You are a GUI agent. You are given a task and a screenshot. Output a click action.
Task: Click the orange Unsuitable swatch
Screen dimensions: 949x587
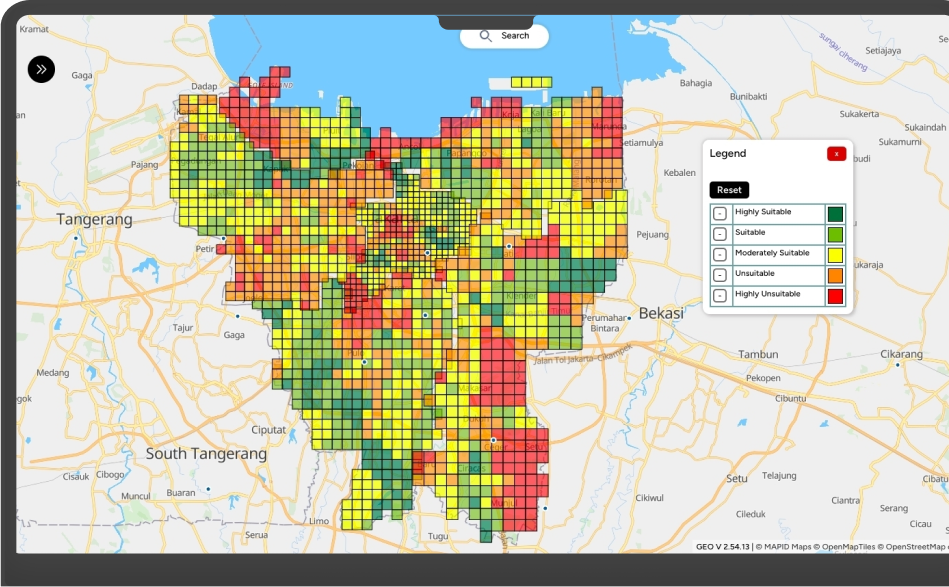tap(835, 275)
